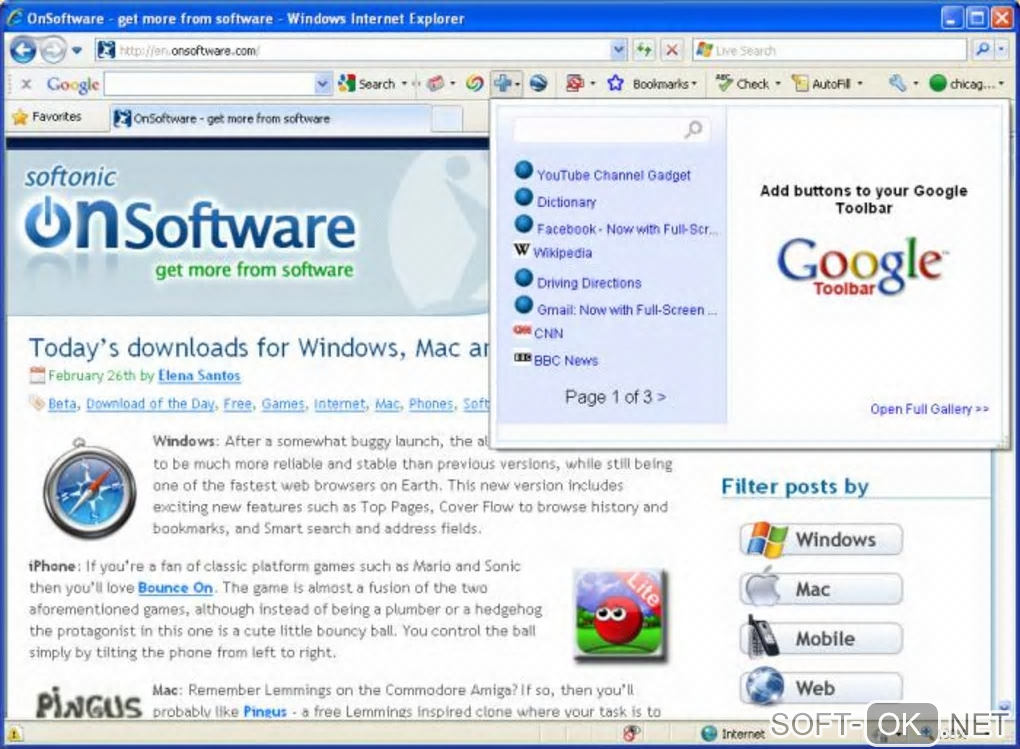Click the Download of the Day tag link
This screenshot has height=749, width=1020.
[150, 404]
